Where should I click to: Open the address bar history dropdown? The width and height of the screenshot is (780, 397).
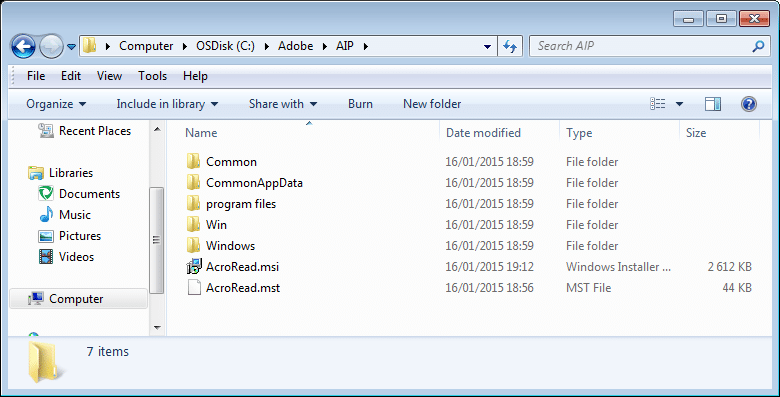488,46
